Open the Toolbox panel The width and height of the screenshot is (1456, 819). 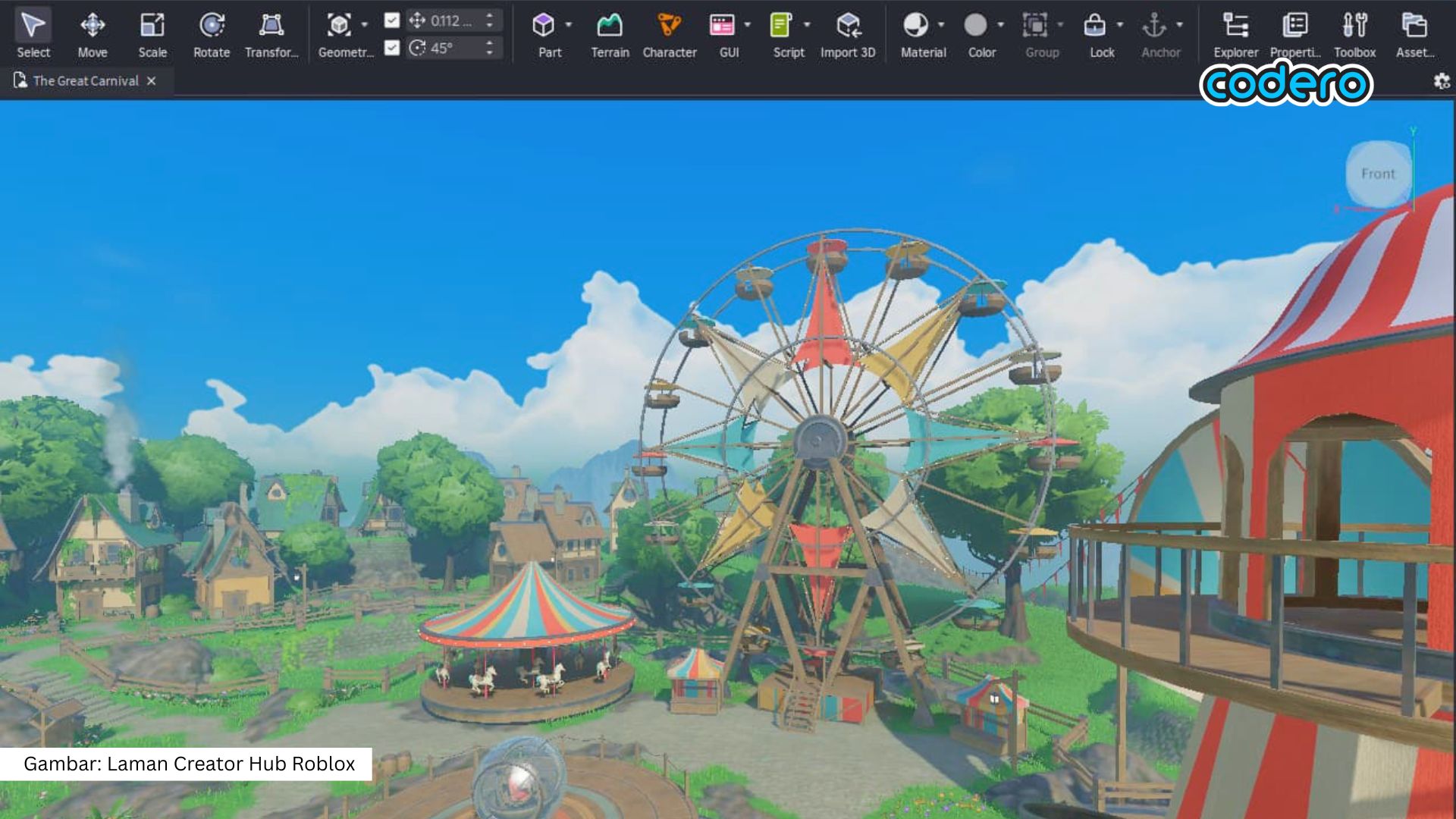(x=1354, y=33)
